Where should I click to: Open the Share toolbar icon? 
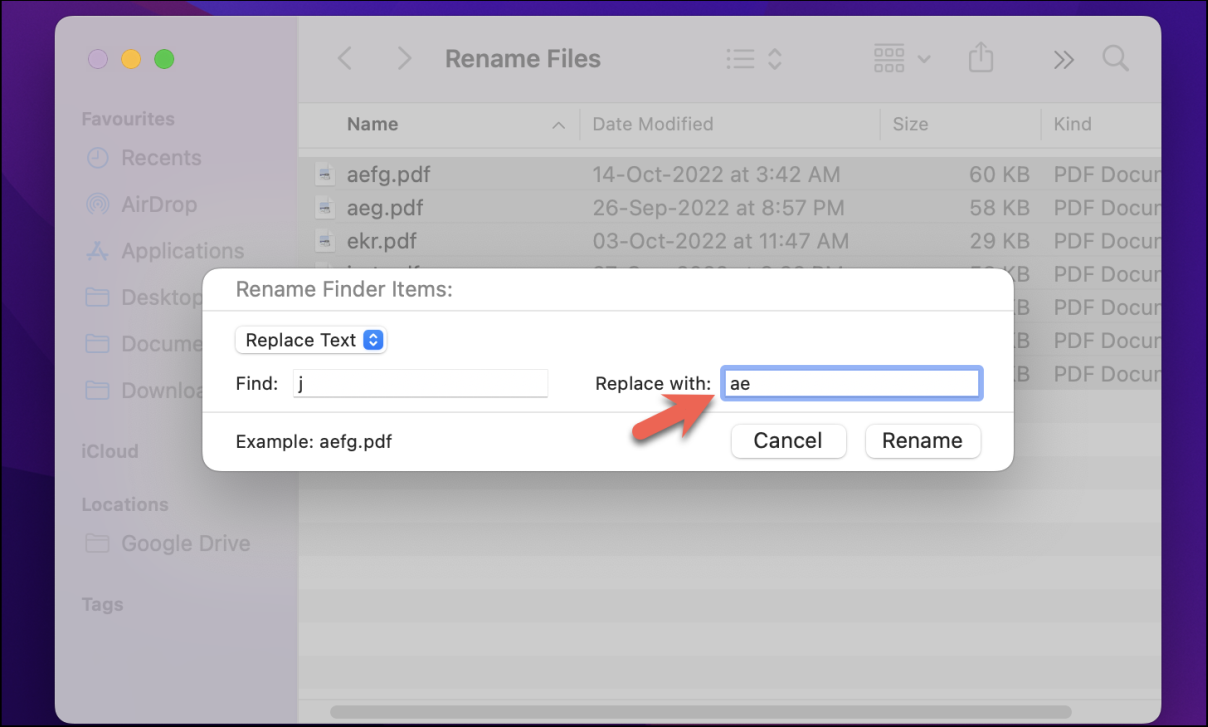[x=981, y=59]
